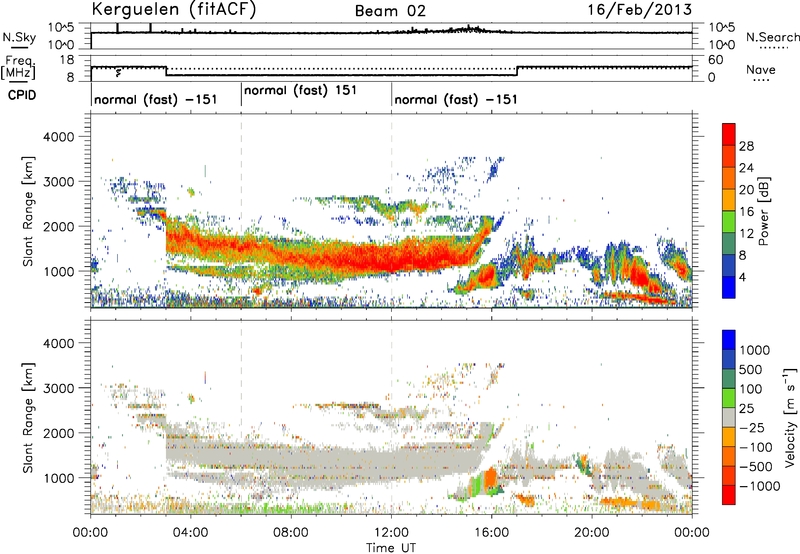Image resolution: width=800 pixels, height=554 pixels.
Task: Click the "12" power colorbar label
Action: [746, 234]
